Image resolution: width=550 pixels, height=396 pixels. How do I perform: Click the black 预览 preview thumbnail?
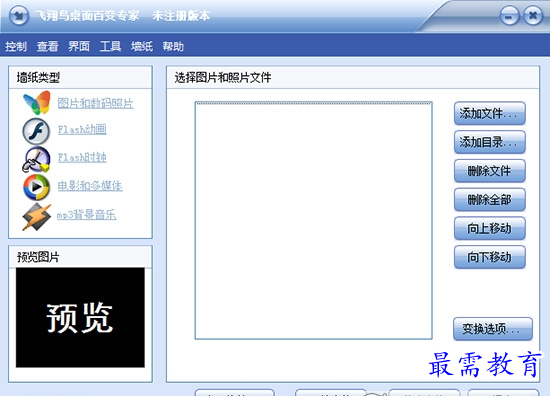tap(80, 318)
